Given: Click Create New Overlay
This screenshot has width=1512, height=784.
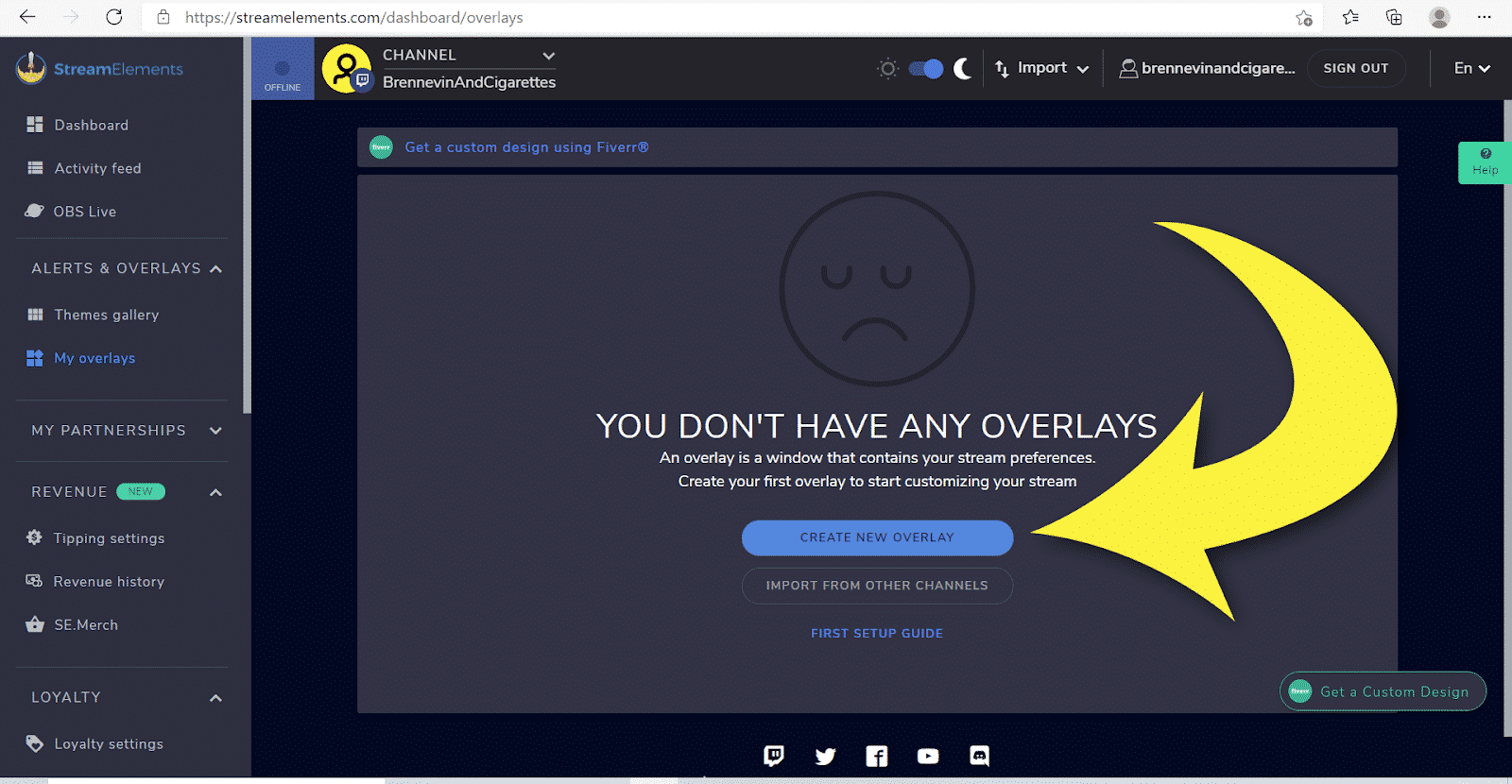Looking at the screenshot, I should point(877,537).
